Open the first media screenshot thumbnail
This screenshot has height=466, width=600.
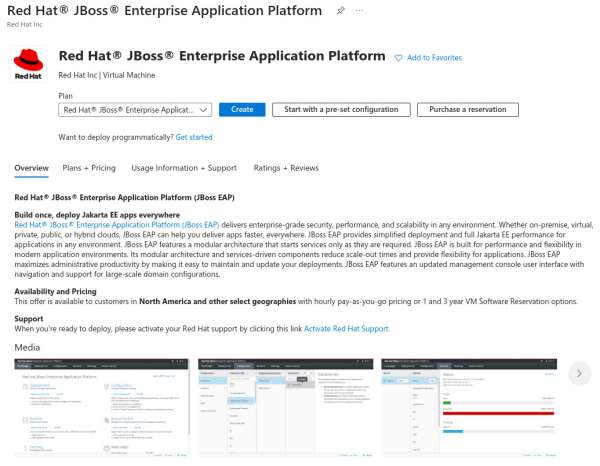pos(101,404)
